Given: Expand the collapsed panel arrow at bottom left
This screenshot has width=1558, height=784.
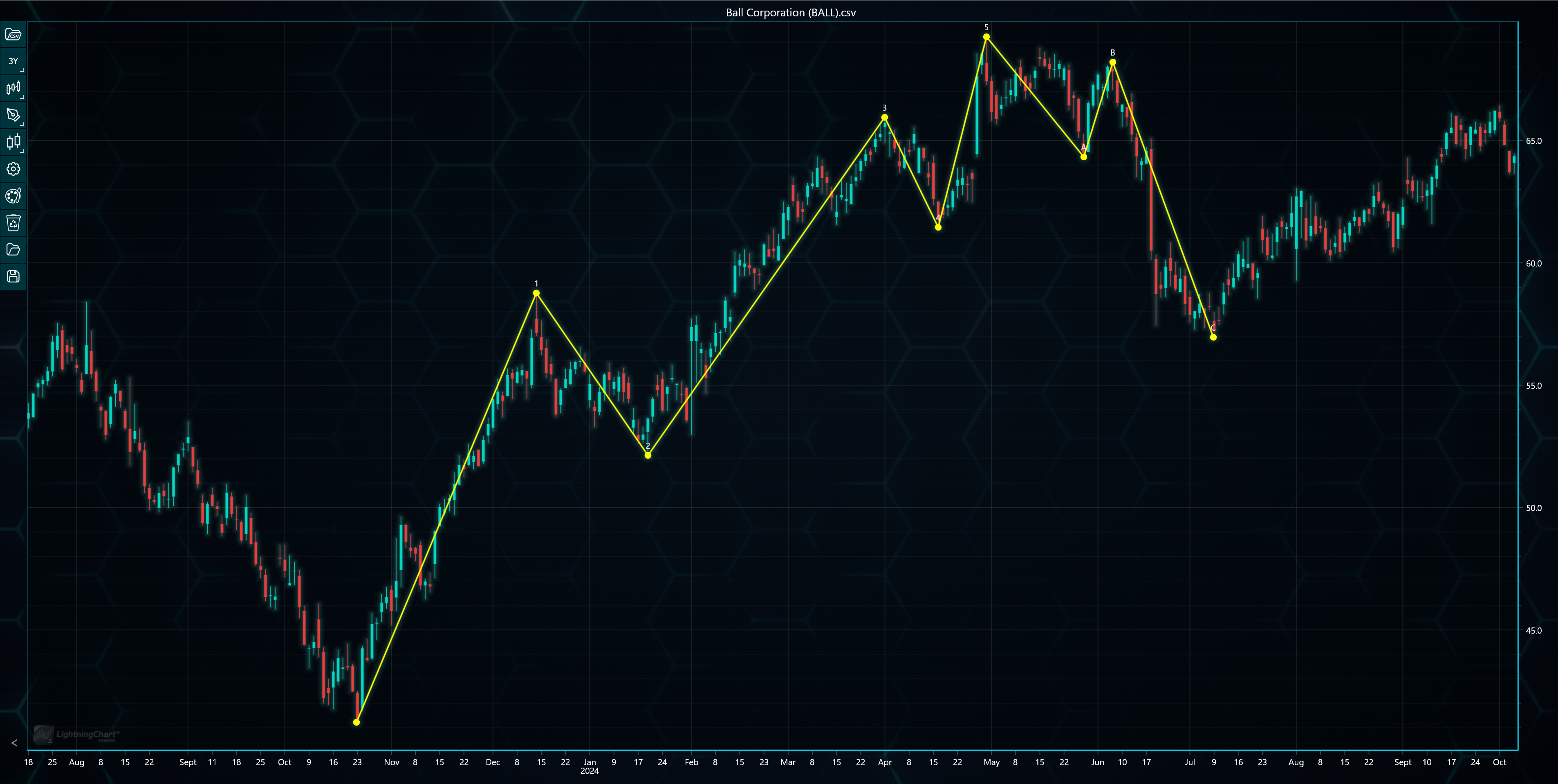Looking at the screenshot, I should tap(14, 743).
